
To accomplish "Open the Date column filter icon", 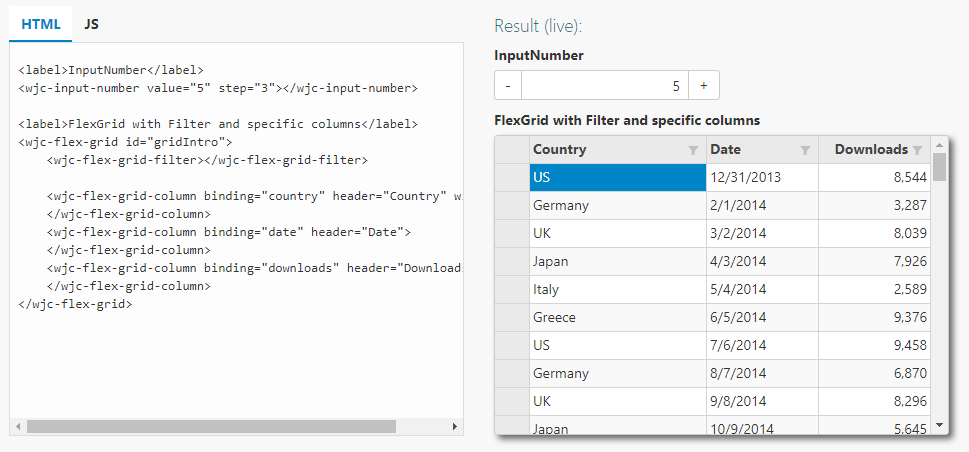I will pyautogui.click(x=805, y=150).
